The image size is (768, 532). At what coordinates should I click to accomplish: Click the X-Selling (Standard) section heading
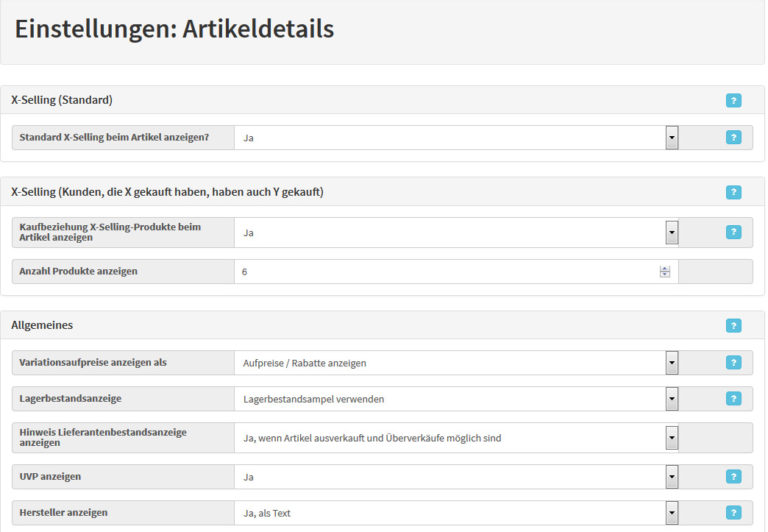pyautogui.click(x=62, y=100)
